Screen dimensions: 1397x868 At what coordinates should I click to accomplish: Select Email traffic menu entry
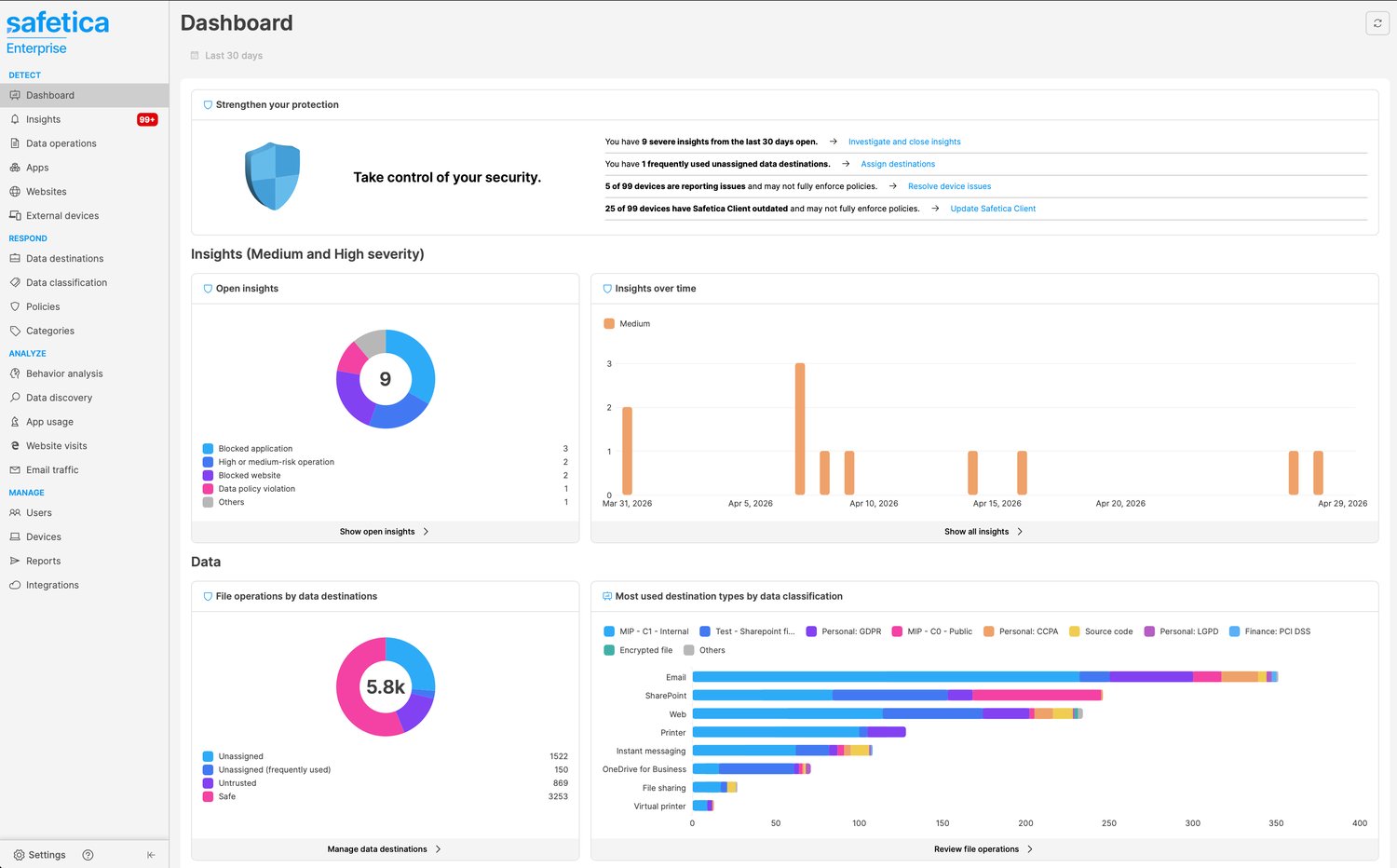point(84,470)
